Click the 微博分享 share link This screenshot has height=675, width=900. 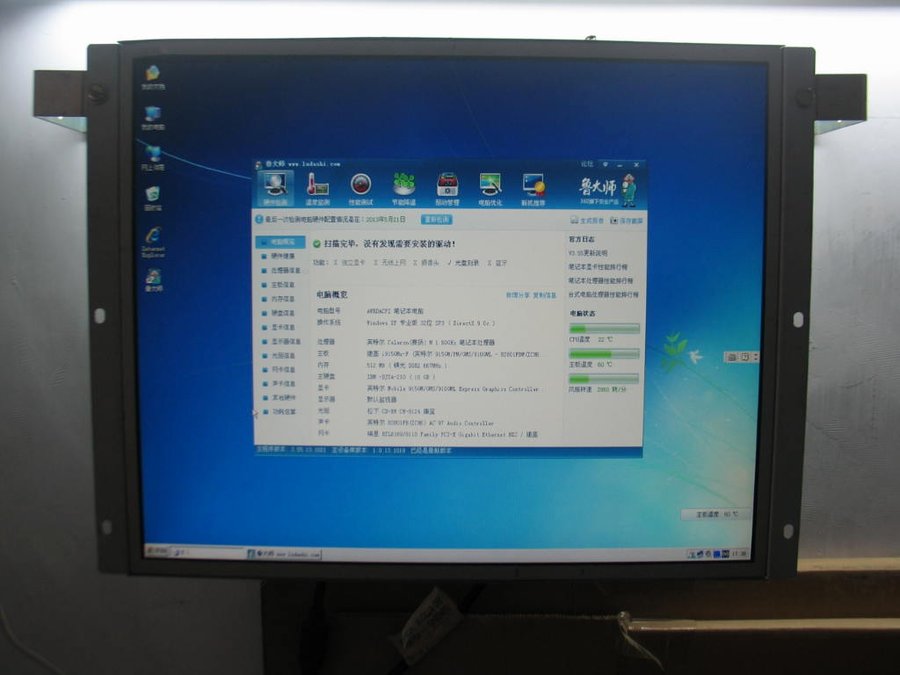tap(518, 295)
